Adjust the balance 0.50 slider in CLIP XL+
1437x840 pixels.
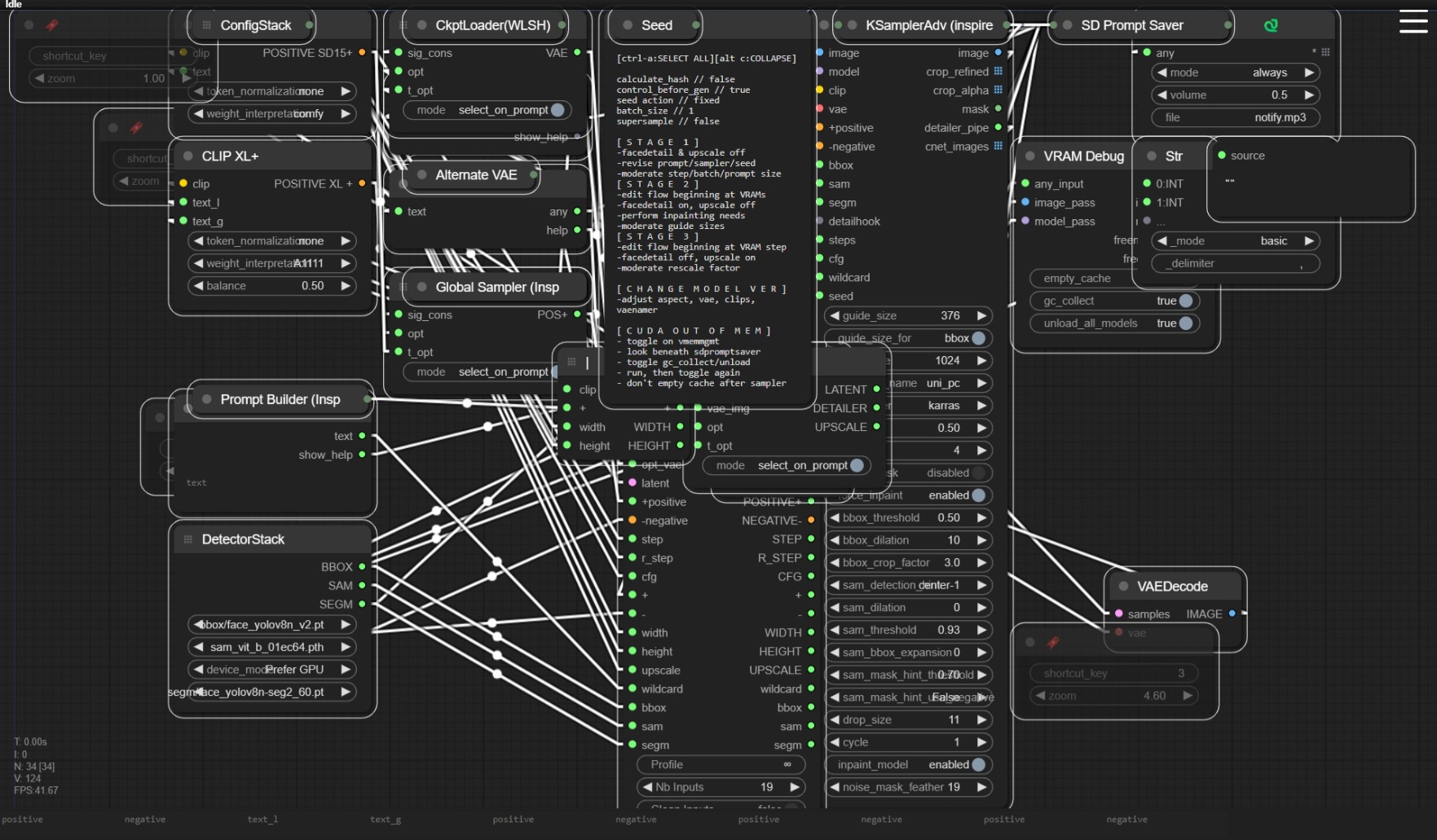pyautogui.click(x=271, y=286)
